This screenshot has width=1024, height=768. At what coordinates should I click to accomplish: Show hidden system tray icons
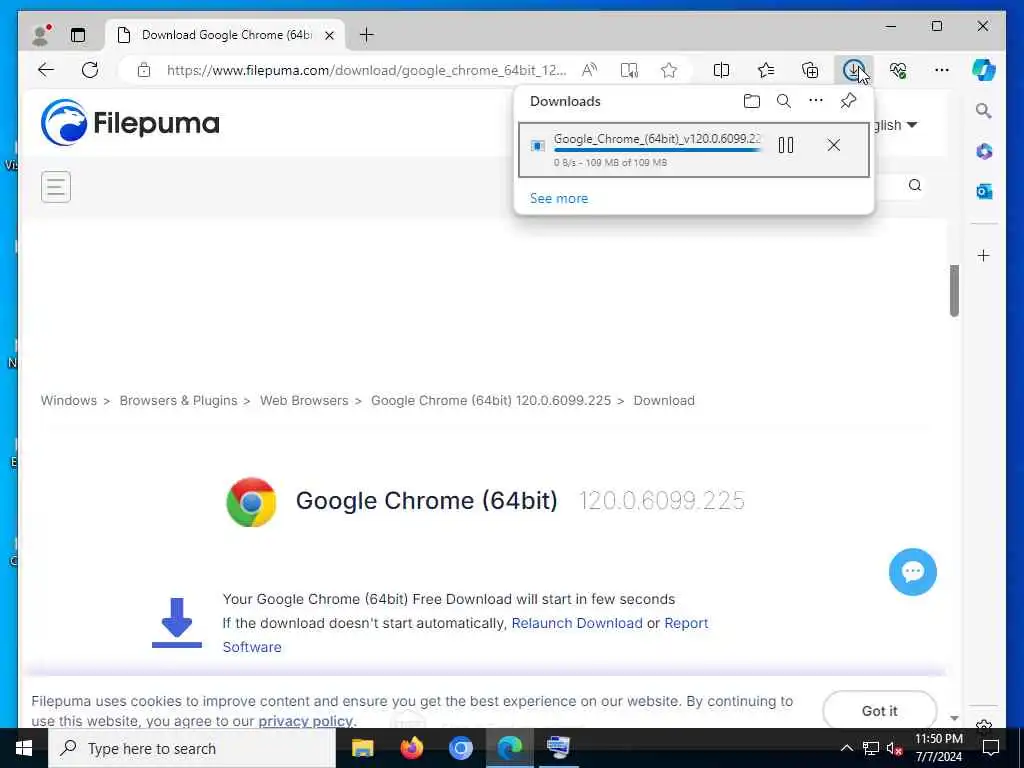[x=846, y=748]
